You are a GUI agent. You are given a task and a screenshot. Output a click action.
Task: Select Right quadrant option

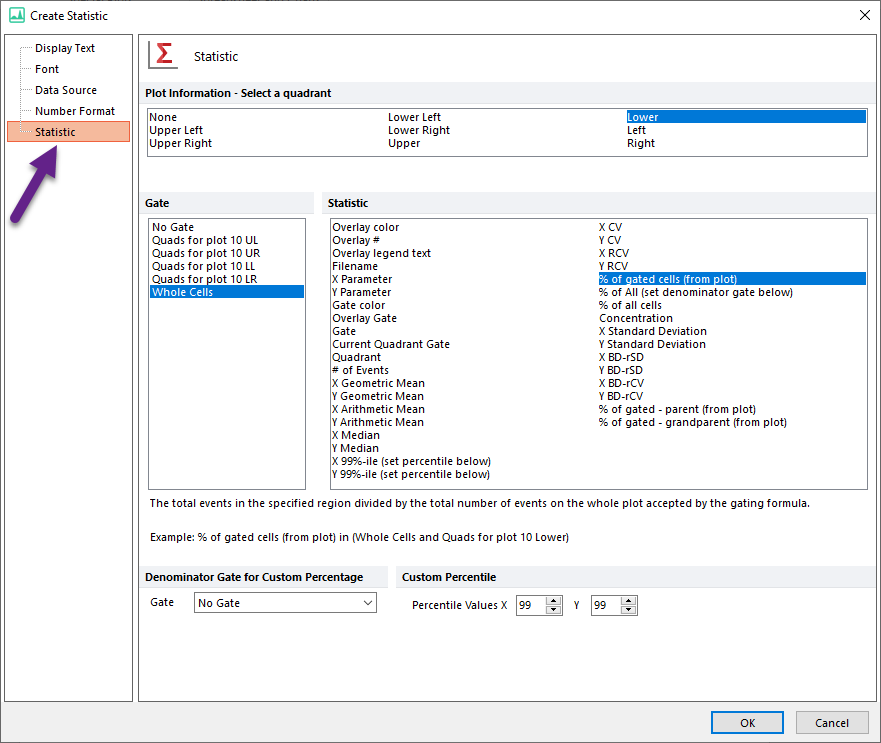[x=641, y=143]
